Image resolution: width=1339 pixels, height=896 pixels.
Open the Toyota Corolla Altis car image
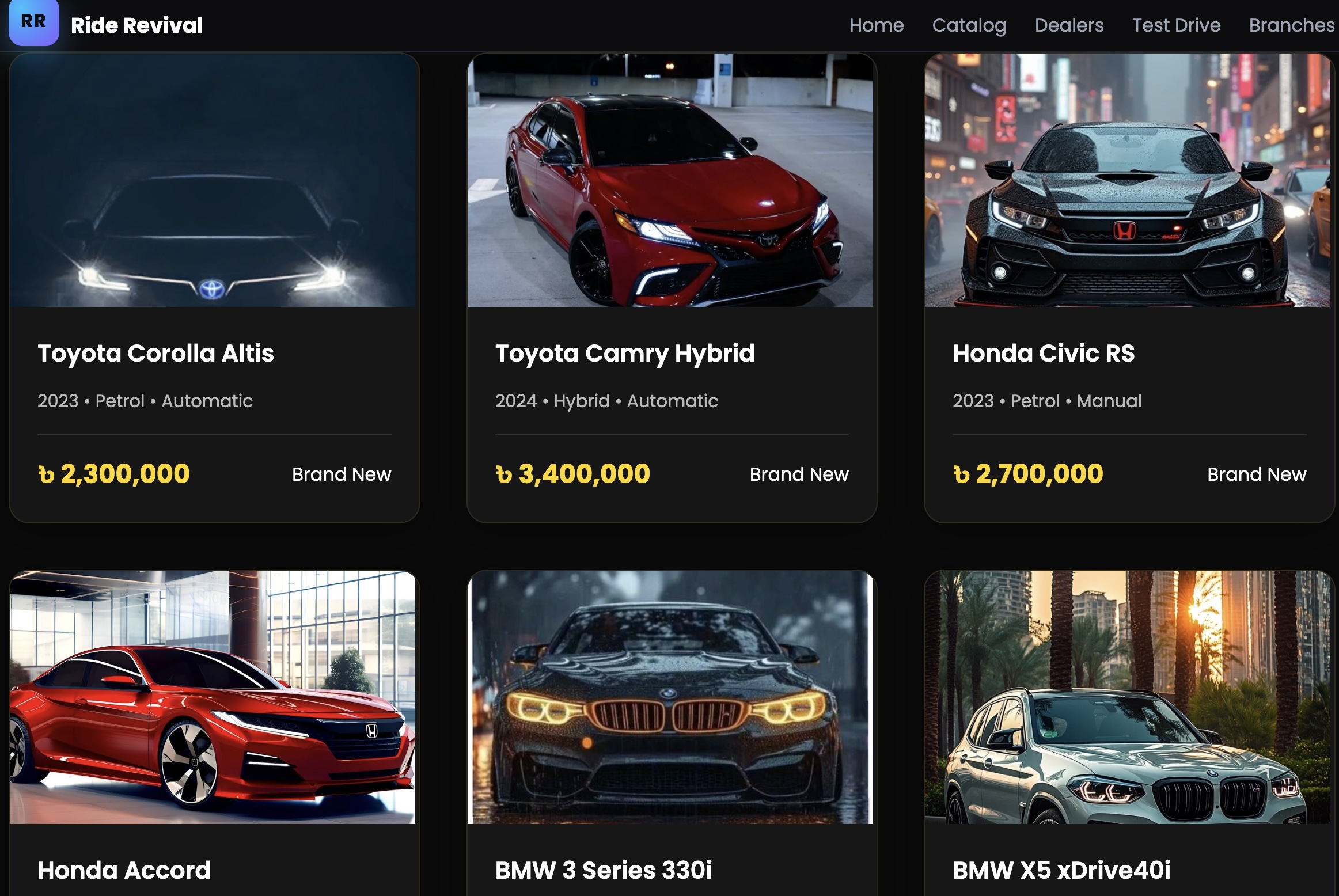coord(213,180)
